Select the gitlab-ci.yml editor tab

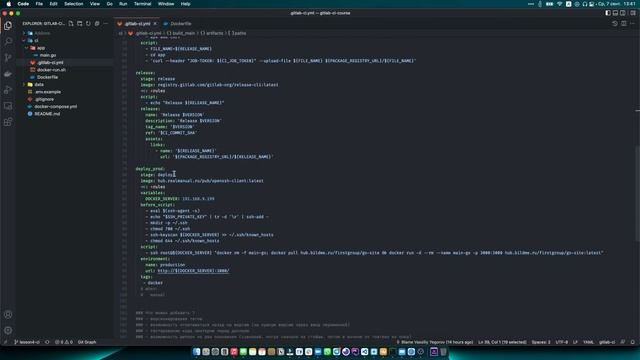pyautogui.click(x=138, y=24)
